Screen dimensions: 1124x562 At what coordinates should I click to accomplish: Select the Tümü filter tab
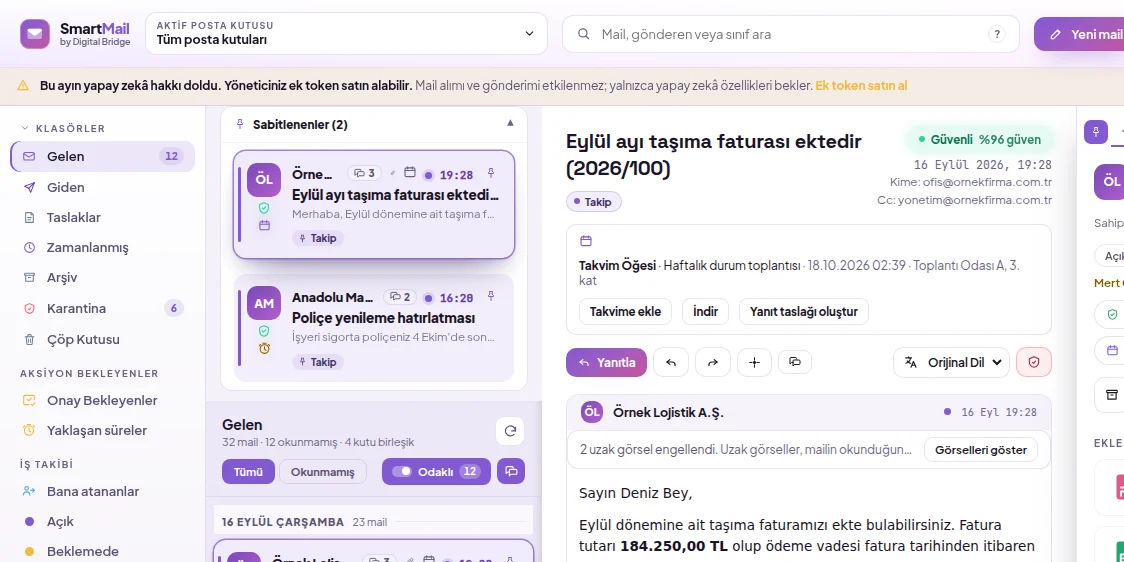point(248,472)
